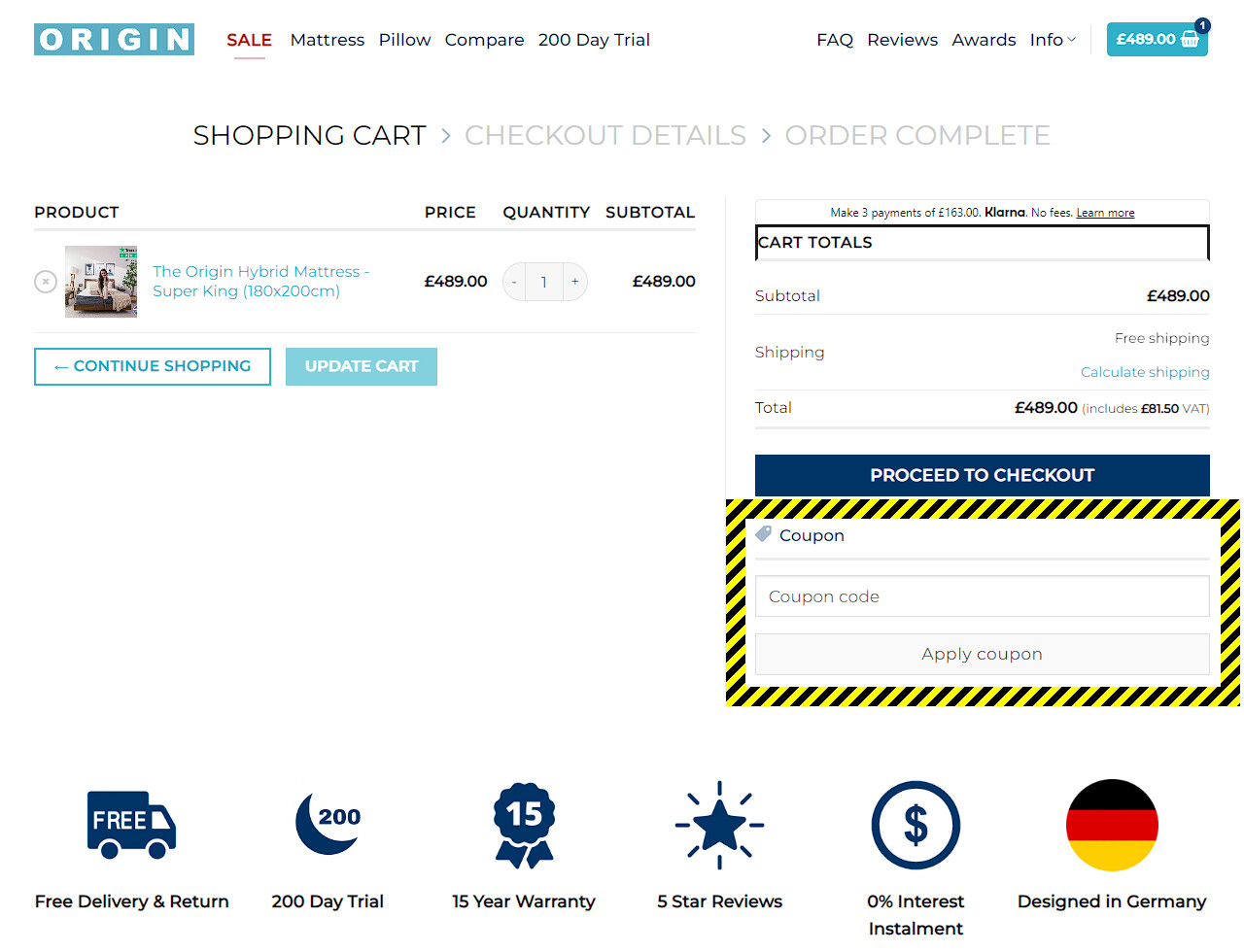
Task: Click the Continue Shopping button
Action: [x=153, y=366]
